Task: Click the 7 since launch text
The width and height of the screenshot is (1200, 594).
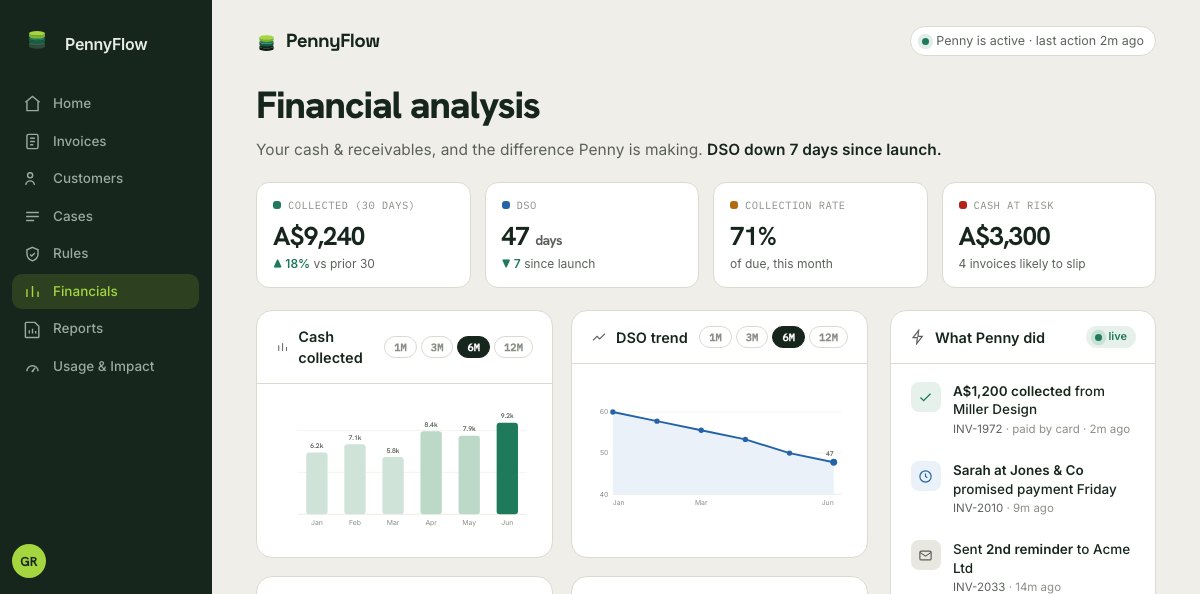Action: click(548, 264)
